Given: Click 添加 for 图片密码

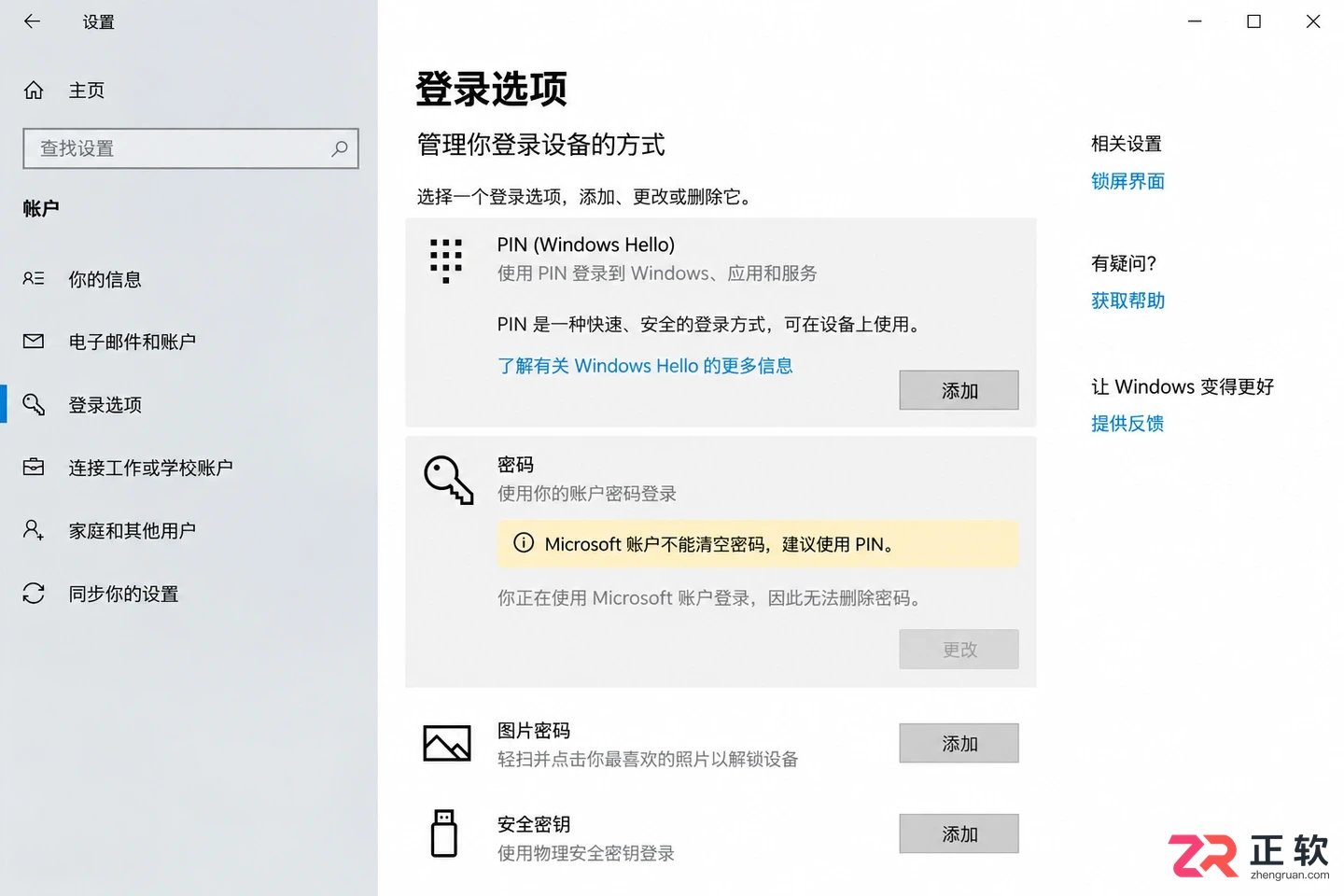Looking at the screenshot, I should pyautogui.click(x=959, y=743).
